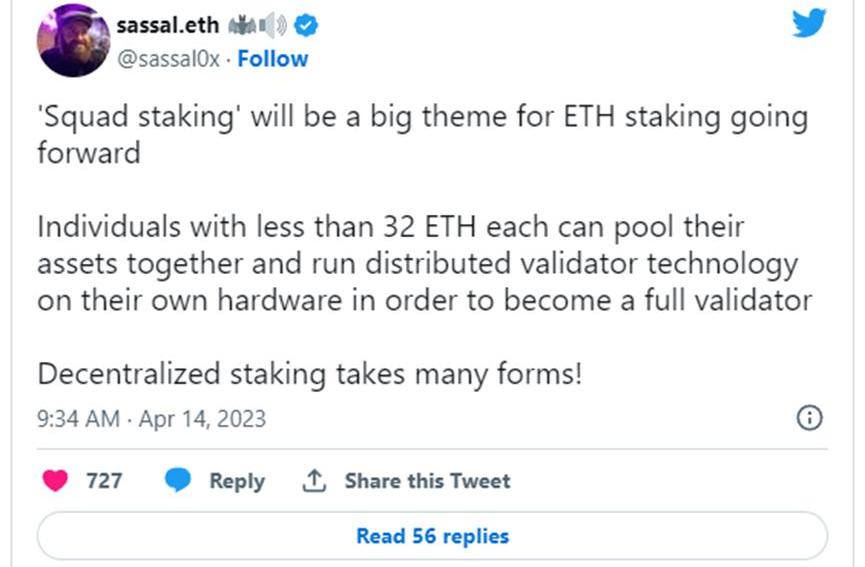The width and height of the screenshot is (865, 567).
Task: Click the share upload arrow icon
Action: [314, 481]
